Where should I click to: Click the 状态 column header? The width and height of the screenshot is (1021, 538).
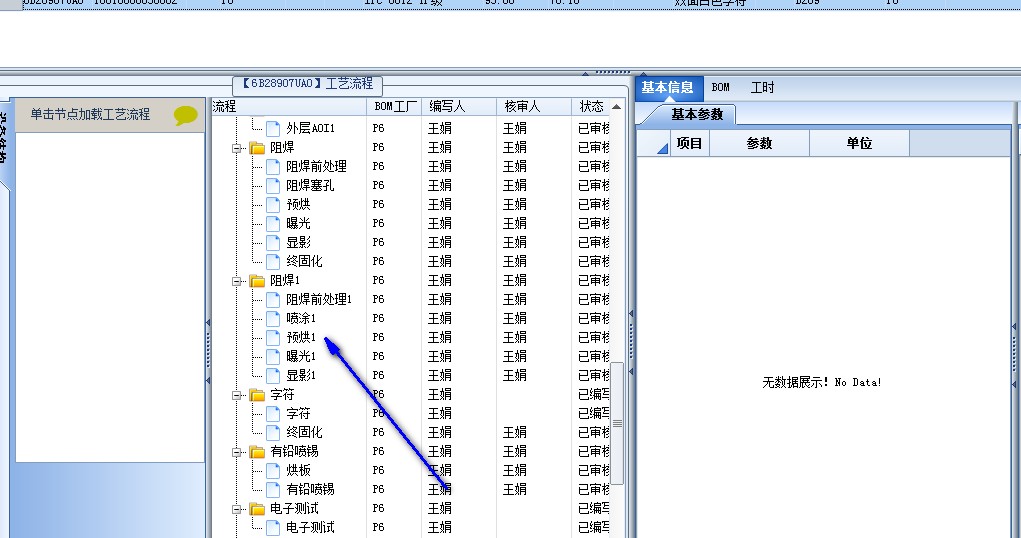click(591, 106)
